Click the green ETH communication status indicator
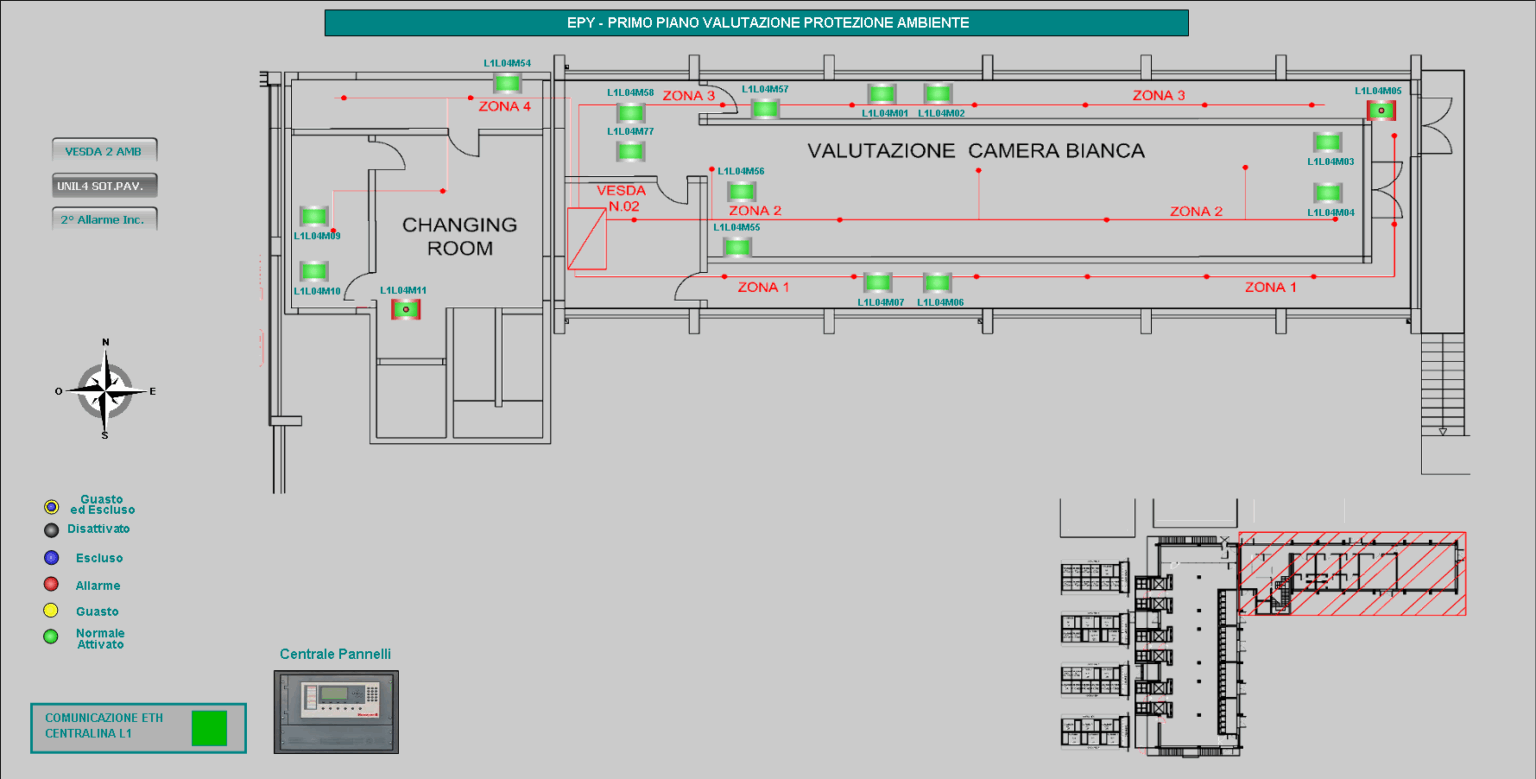This screenshot has width=1536, height=779. pos(209,727)
